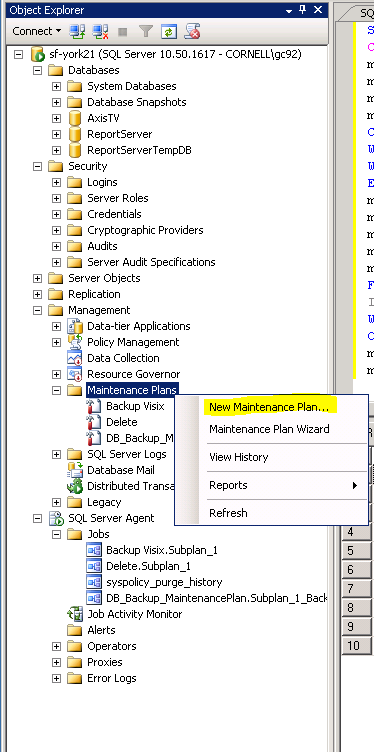
Task: Select the DB_Backup_M maintenance plan icon
Action: (94, 438)
